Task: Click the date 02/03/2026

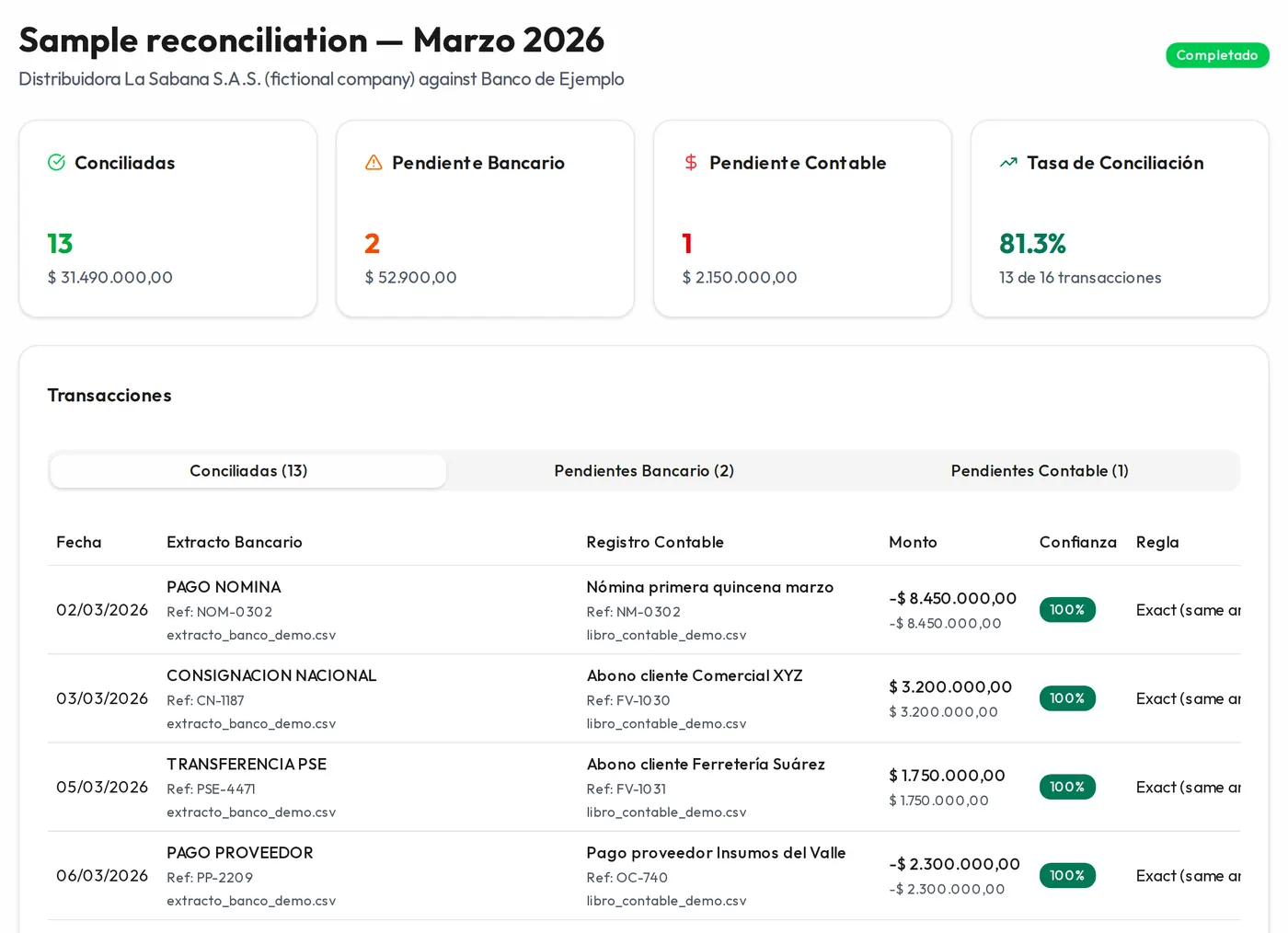Action: [x=102, y=610]
